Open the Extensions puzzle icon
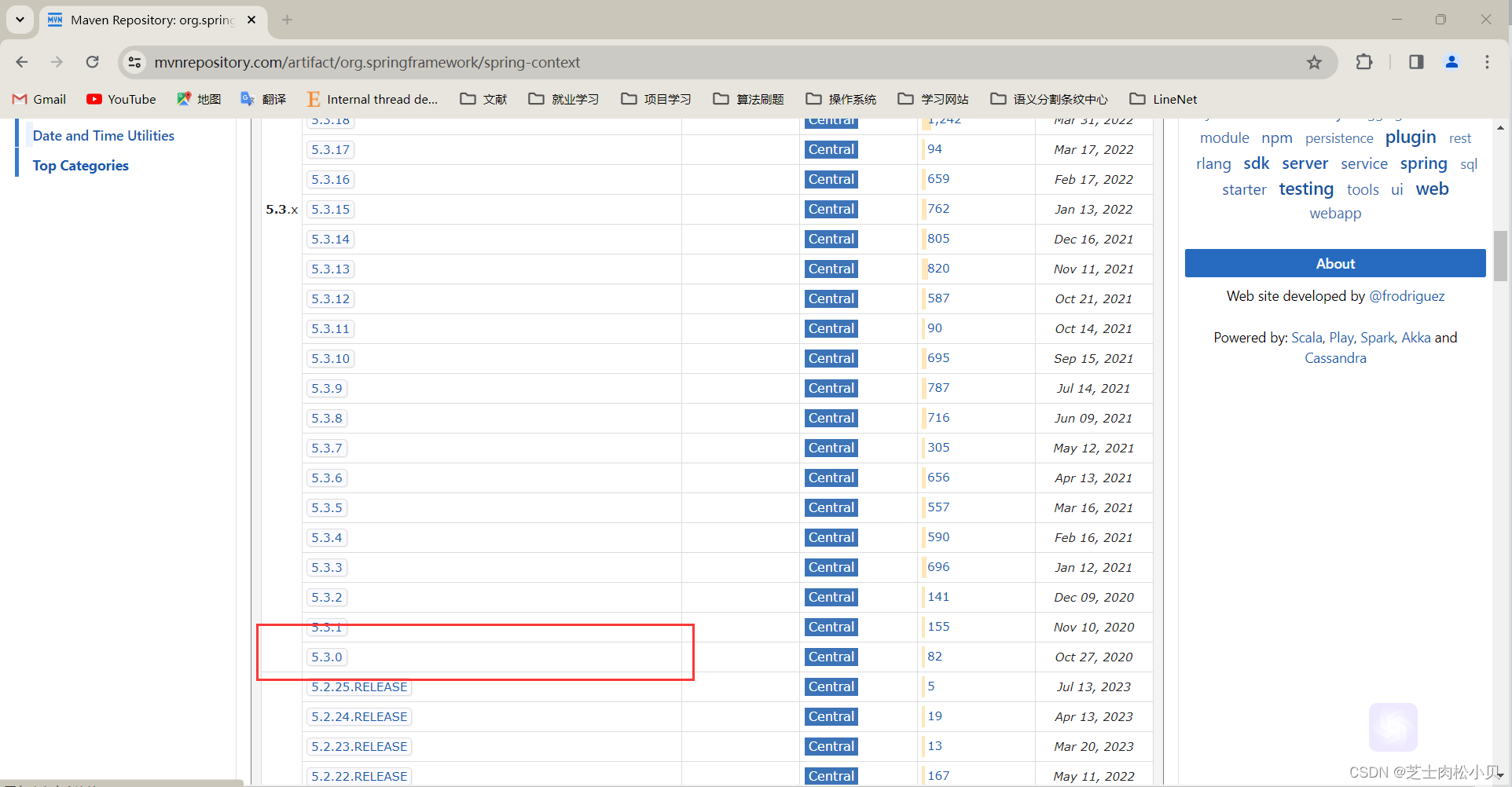The image size is (1512, 787). (1364, 62)
